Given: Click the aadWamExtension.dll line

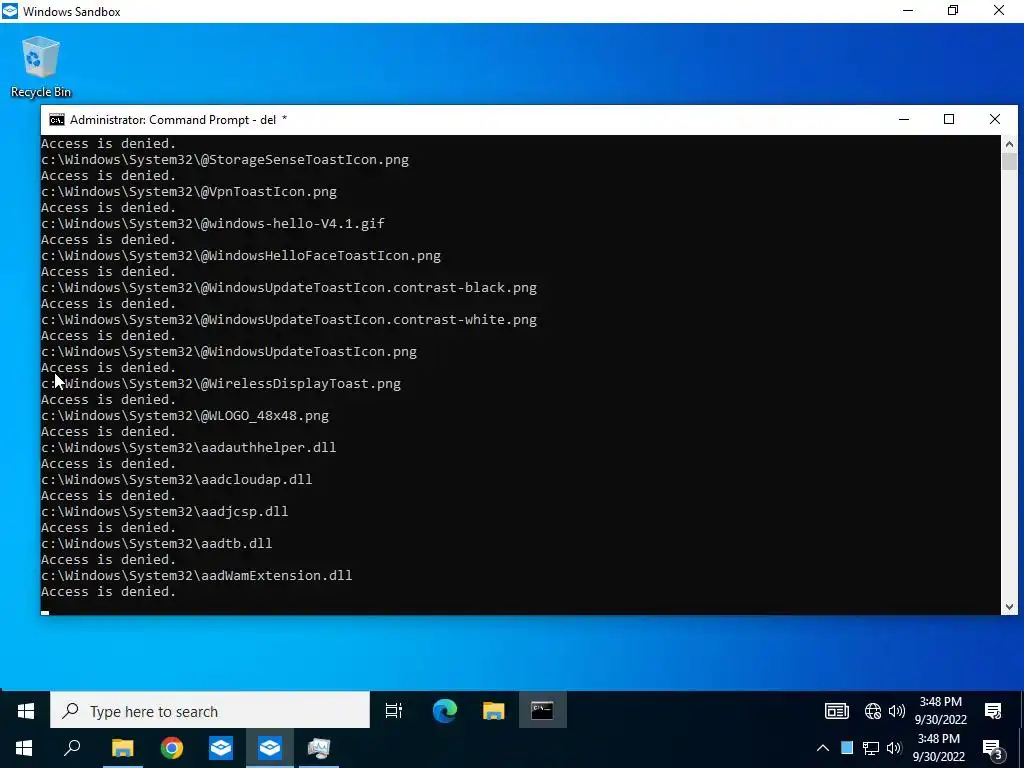Looking at the screenshot, I should pyautogui.click(x=197, y=575).
